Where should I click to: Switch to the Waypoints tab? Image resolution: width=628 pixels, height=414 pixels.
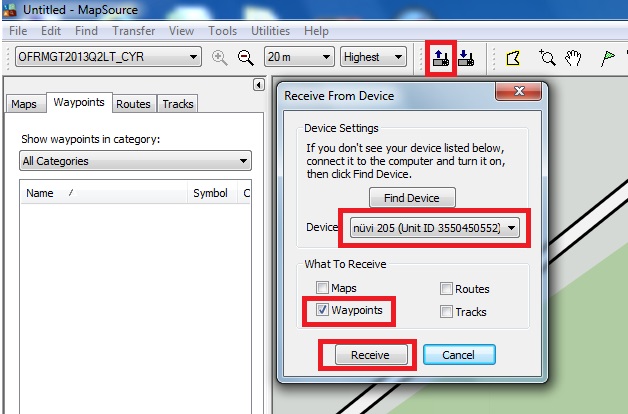click(79, 102)
